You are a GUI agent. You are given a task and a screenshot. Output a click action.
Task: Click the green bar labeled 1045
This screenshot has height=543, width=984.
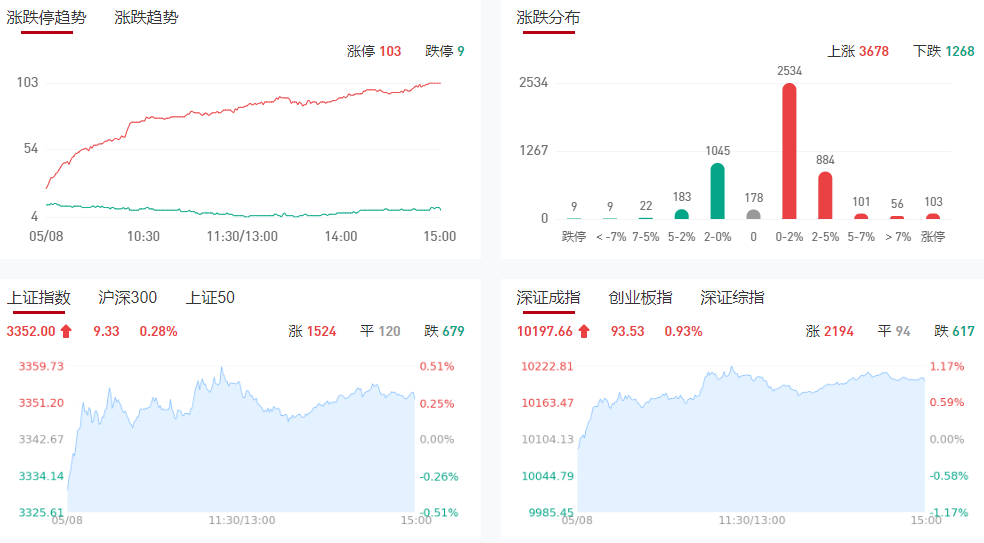click(717, 191)
